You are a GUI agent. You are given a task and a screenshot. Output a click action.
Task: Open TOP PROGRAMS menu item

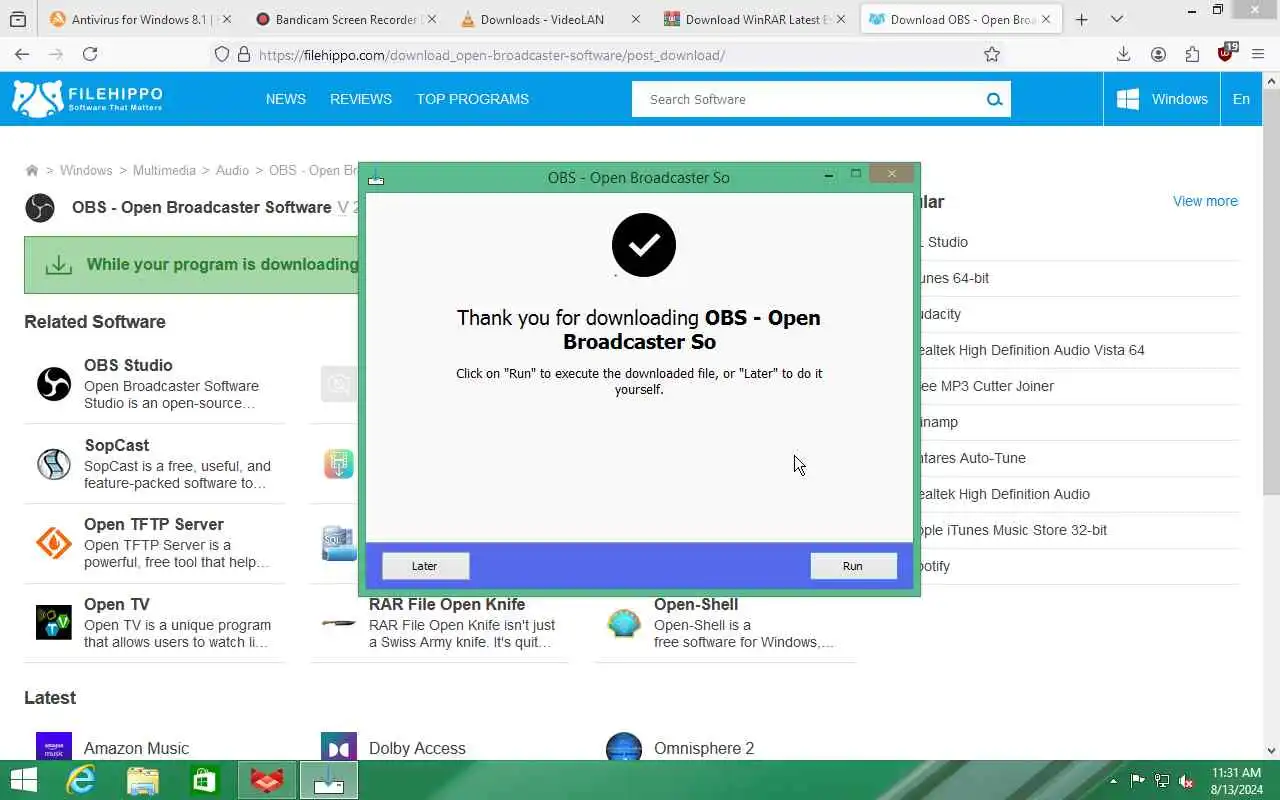coord(473,99)
